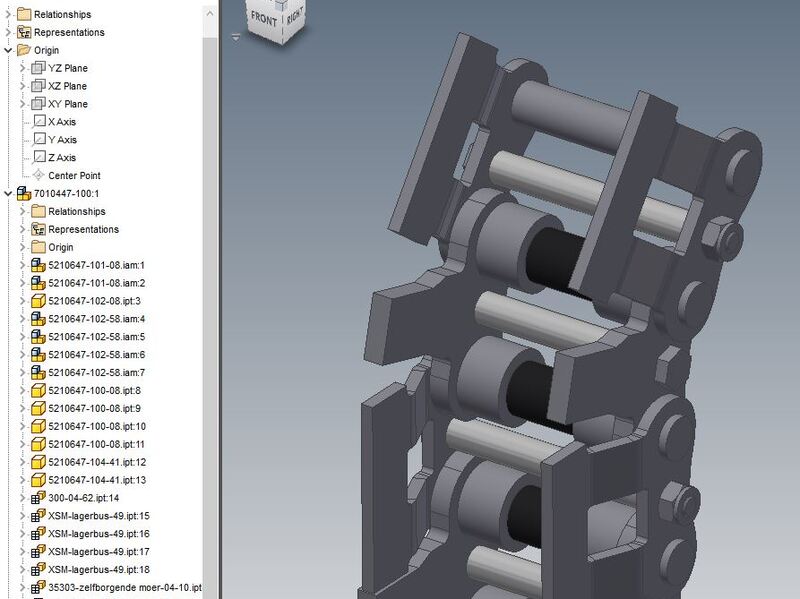Expand 5210647-101-08.iam:2 subassembly
Screen dimensions: 800x599
point(22,283)
